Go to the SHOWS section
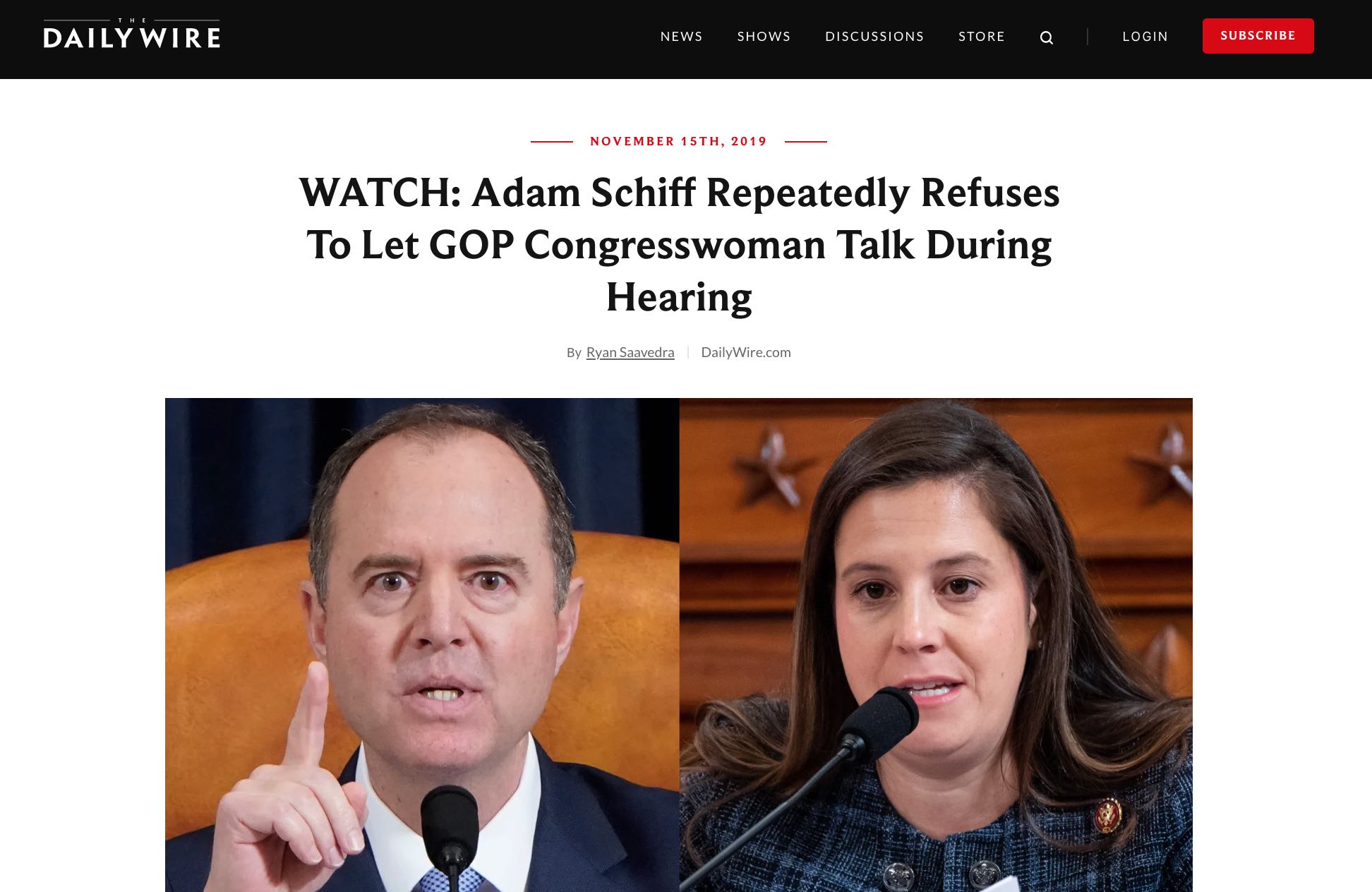 pyautogui.click(x=764, y=36)
